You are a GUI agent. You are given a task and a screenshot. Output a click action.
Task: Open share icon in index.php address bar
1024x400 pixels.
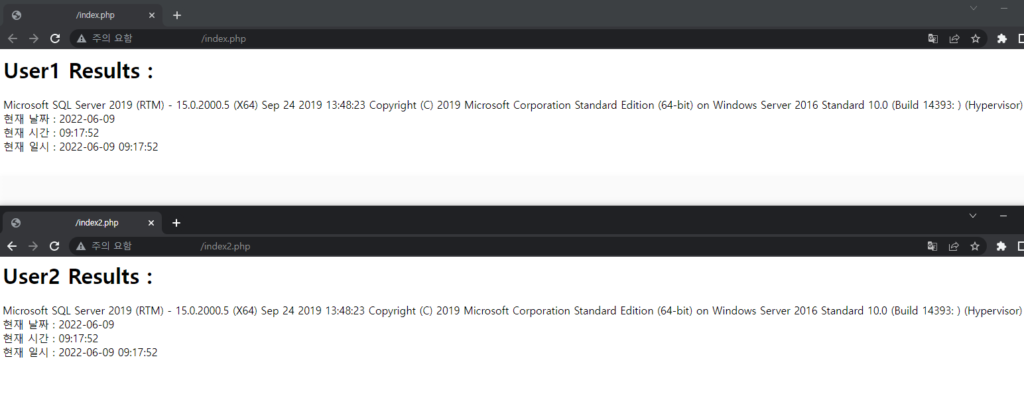[954, 39]
